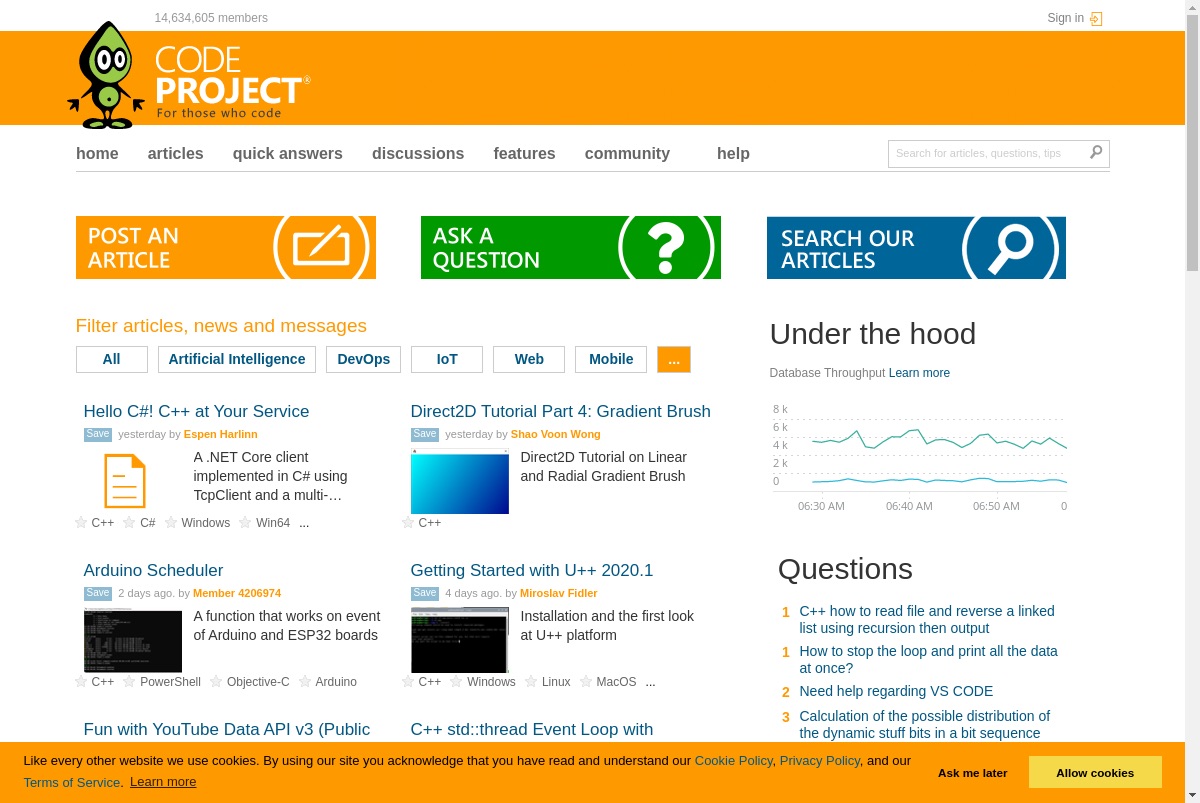Select the Mobile filter
1200x803 pixels.
[x=611, y=359]
